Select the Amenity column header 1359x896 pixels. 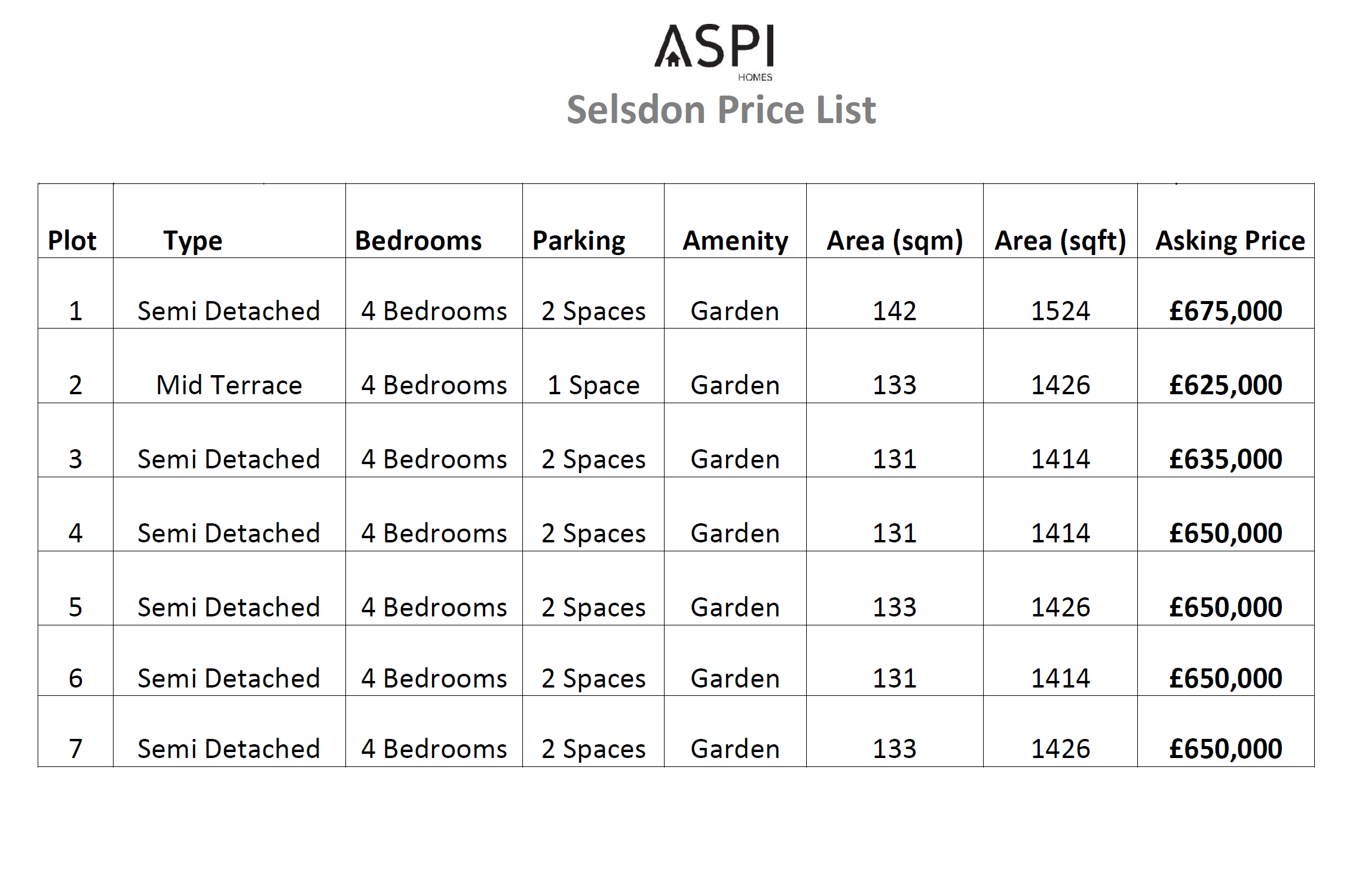(x=735, y=241)
